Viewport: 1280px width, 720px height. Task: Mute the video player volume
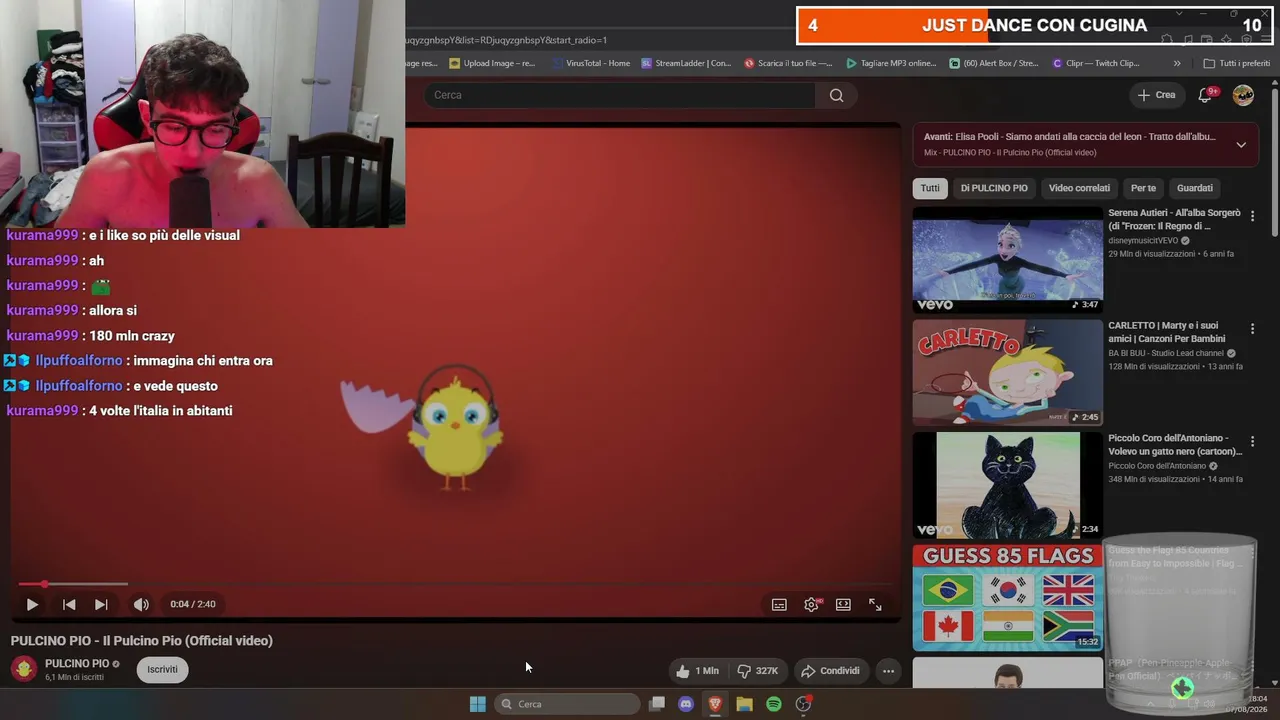pyautogui.click(x=141, y=604)
